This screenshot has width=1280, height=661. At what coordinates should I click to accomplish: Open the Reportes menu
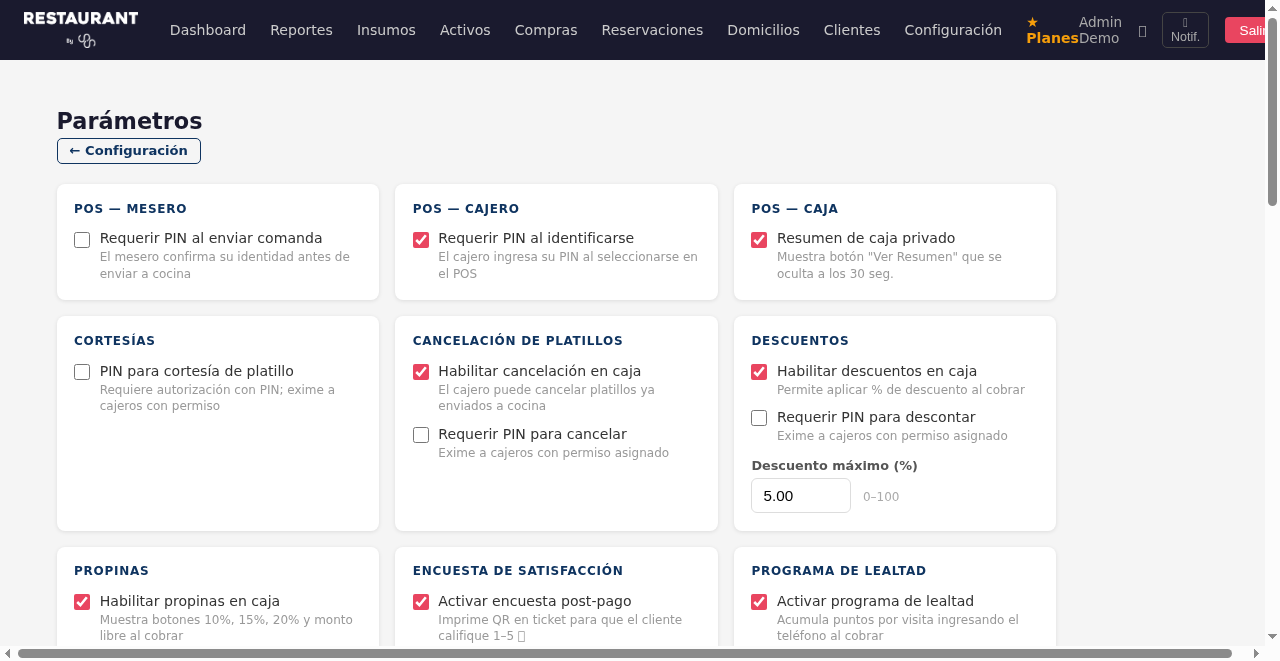point(301,30)
